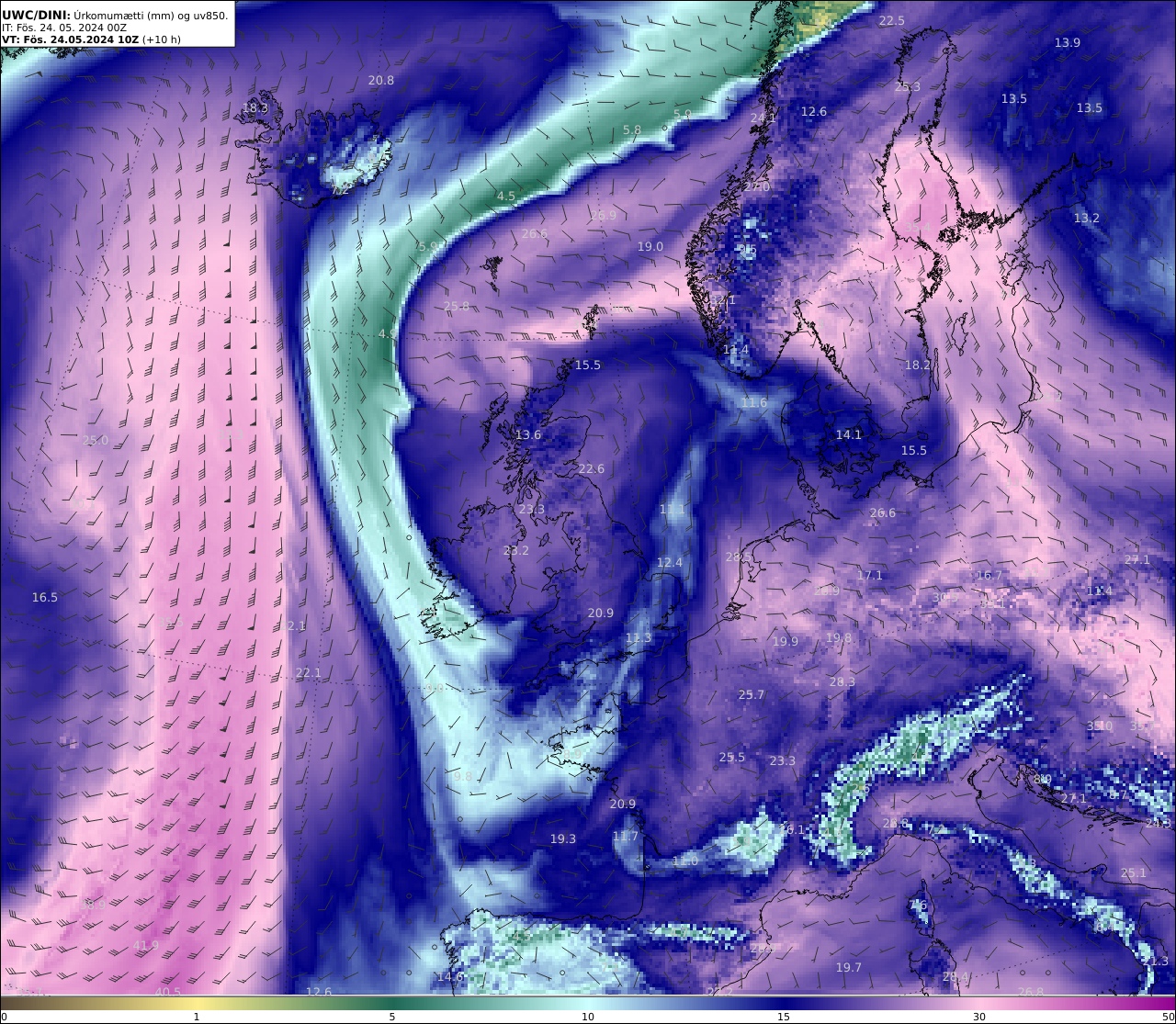This screenshot has width=1176, height=1024.
Task: Click the 40.5 value at the bottom left edge
Action: 168,993
